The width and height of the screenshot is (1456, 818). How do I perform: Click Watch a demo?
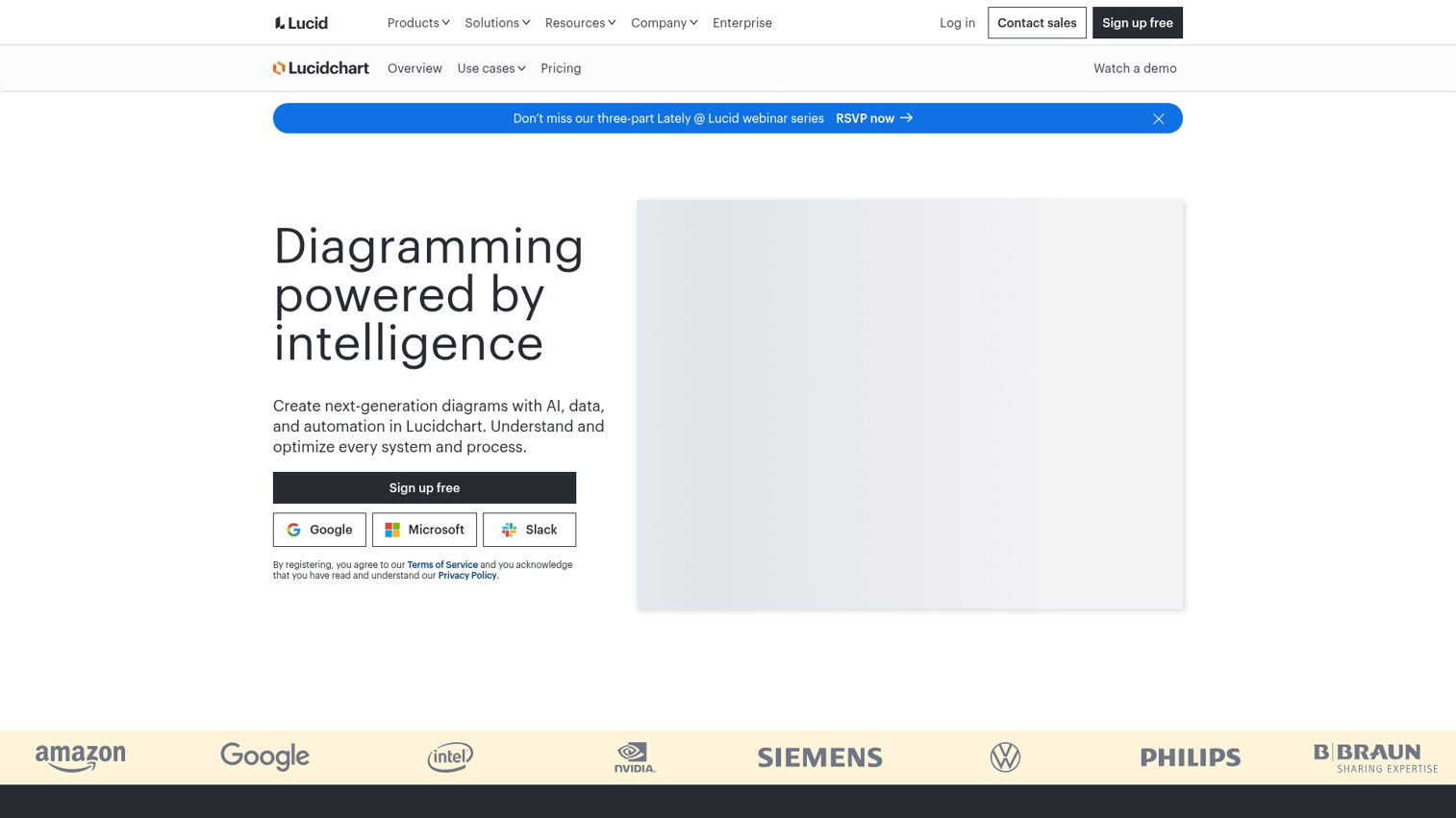click(x=1135, y=68)
